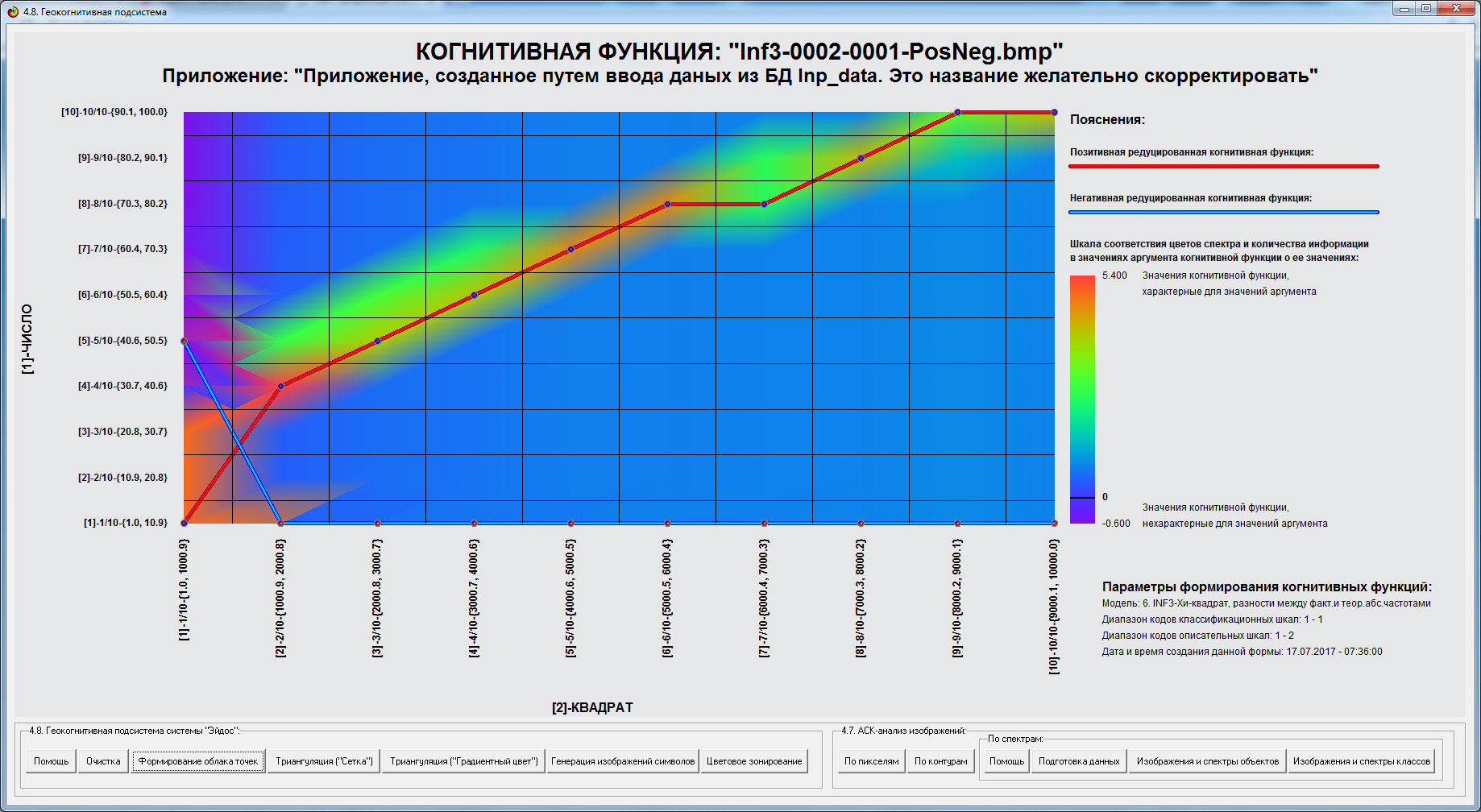Click Подготовка данных in По спектрам group
1481x812 pixels.
click(x=1079, y=760)
